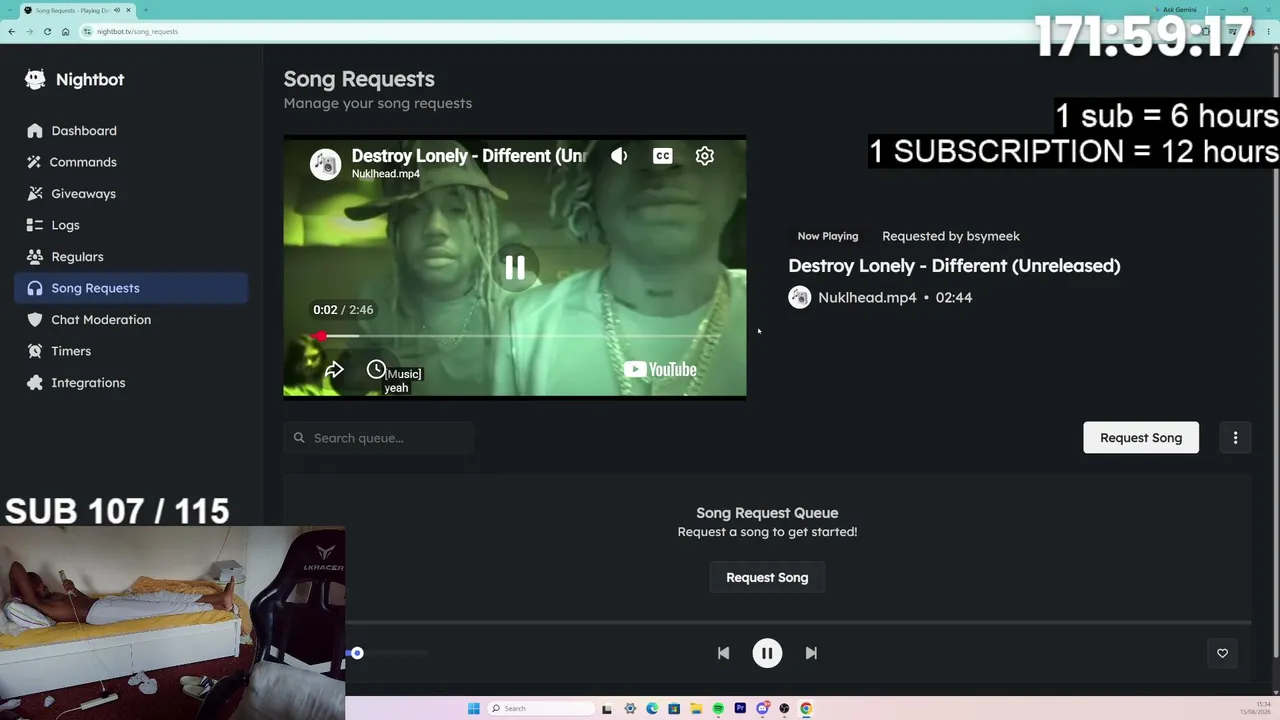Image resolution: width=1280 pixels, height=720 pixels.
Task: Click the browser Home button
Action: (x=65, y=32)
